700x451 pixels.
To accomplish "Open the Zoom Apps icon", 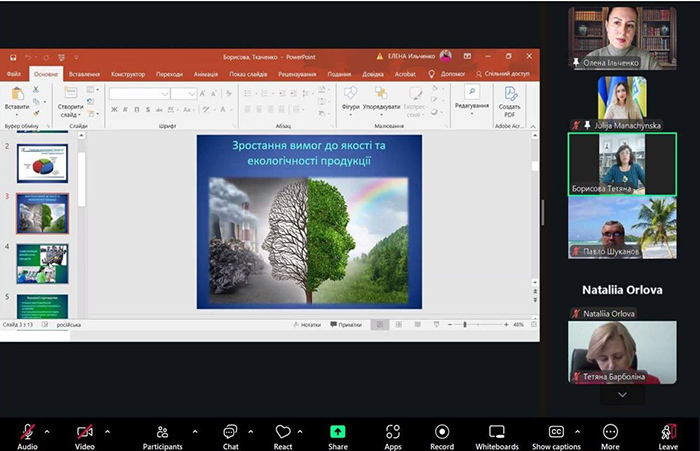I will 393,431.
